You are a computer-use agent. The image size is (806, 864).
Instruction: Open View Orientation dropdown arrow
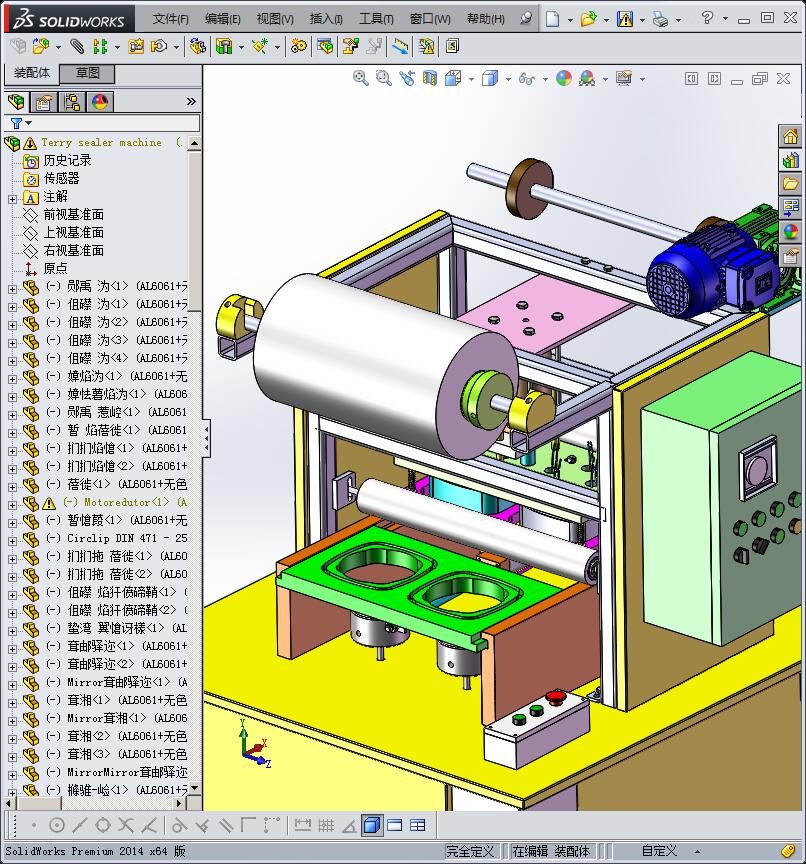(x=471, y=79)
